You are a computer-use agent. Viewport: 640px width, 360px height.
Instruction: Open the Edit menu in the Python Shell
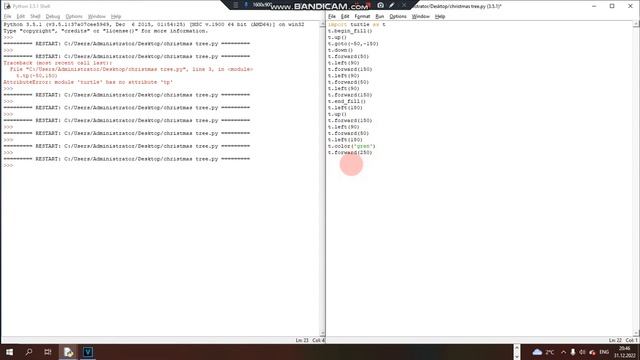click(20, 16)
